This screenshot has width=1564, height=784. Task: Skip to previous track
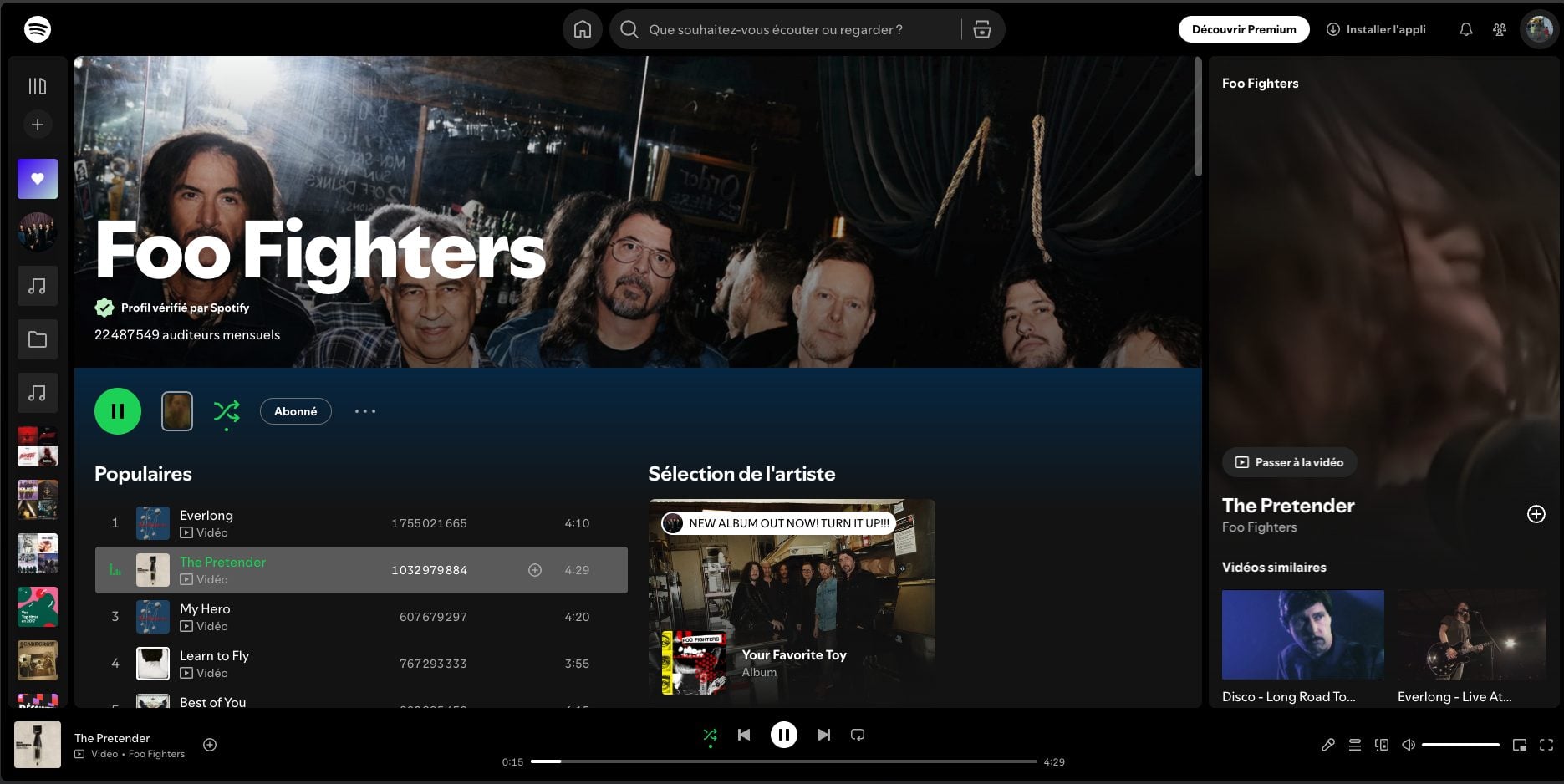pos(744,735)
